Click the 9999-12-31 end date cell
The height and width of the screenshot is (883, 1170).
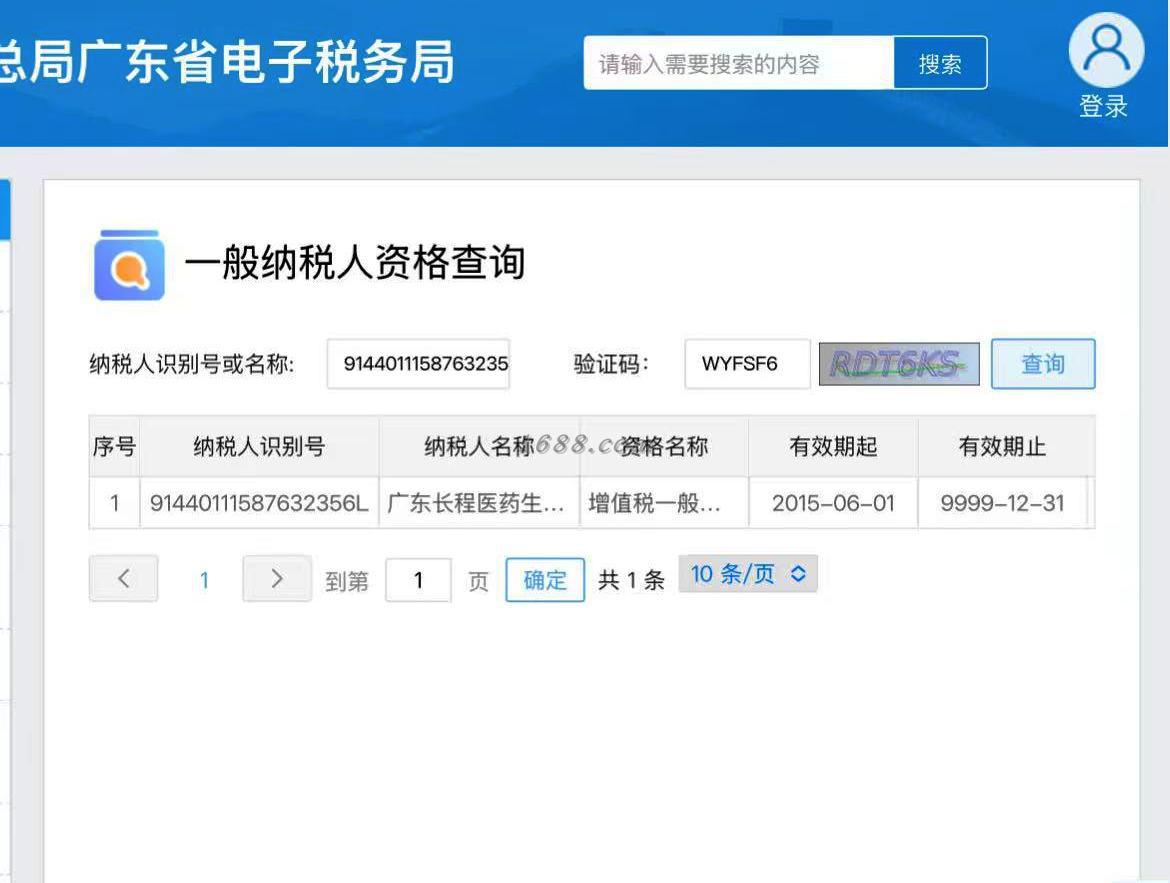(x=1002, y=503)
